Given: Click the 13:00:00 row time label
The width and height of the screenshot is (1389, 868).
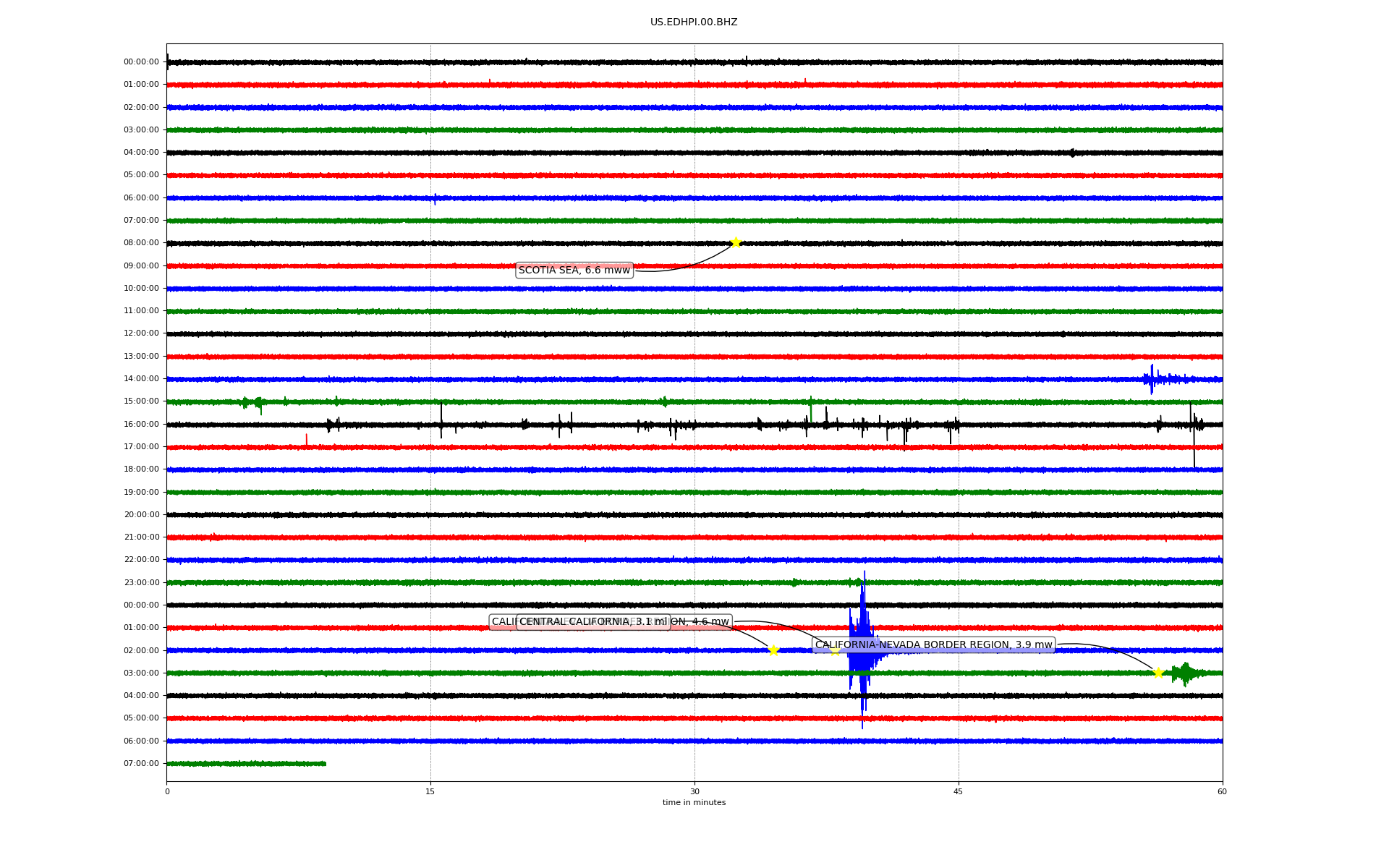Looking at the screenshot, I should click(141, 357).
